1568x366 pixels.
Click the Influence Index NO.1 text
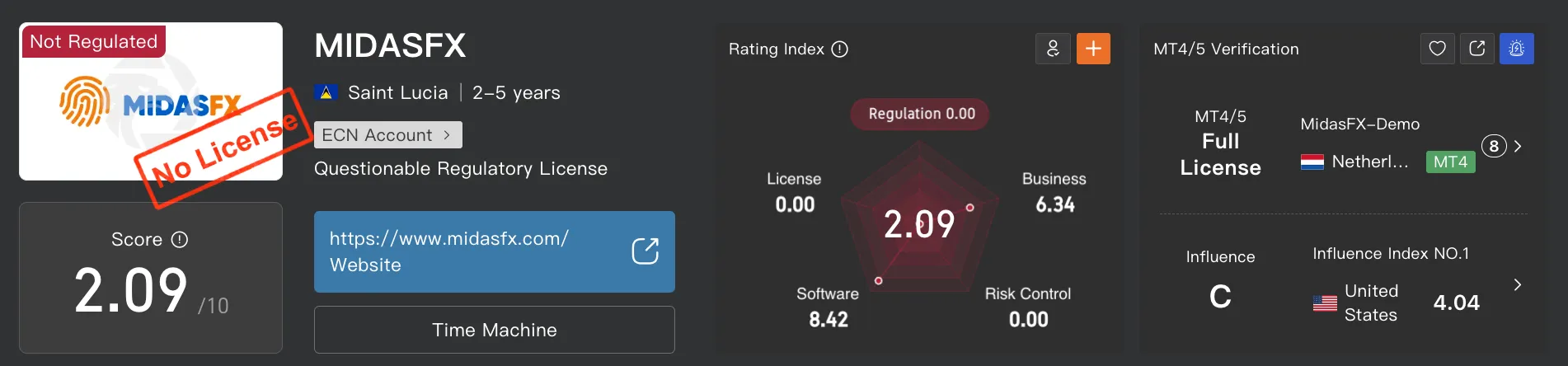click(x=1391, y=254)
